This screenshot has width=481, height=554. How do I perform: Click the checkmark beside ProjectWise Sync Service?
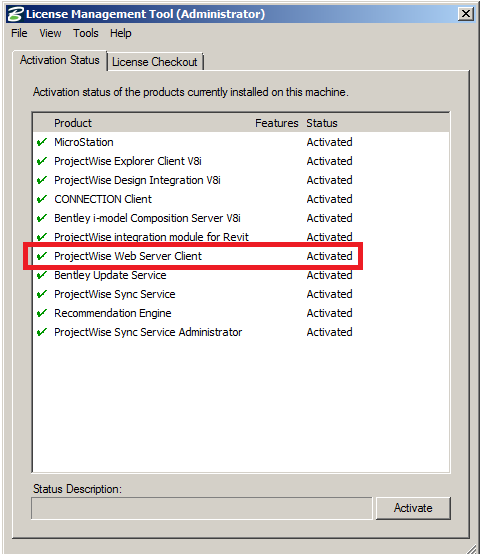point(42,294)
